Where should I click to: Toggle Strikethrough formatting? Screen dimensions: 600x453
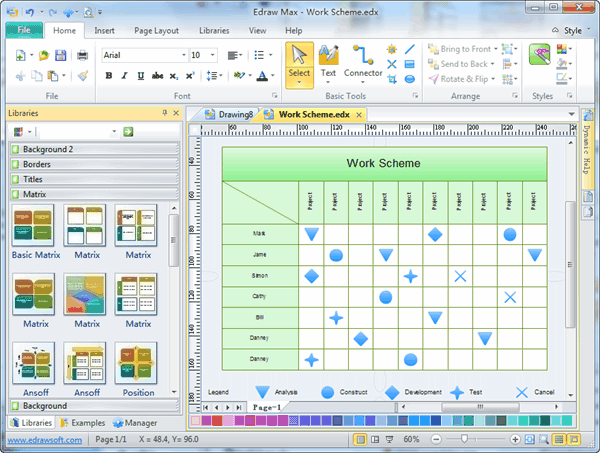tap(157, 76)
